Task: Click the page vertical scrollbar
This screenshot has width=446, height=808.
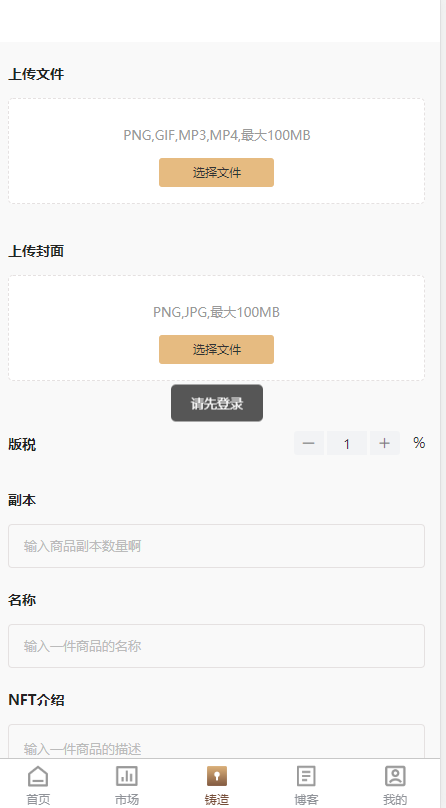Action: pyautogui.click(x=443, y=404)
